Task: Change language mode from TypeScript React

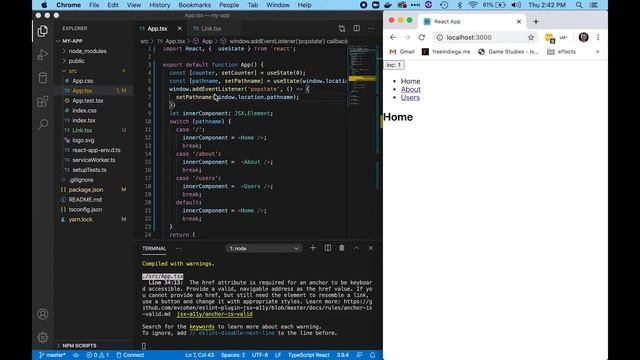Action: coord(309,355)
